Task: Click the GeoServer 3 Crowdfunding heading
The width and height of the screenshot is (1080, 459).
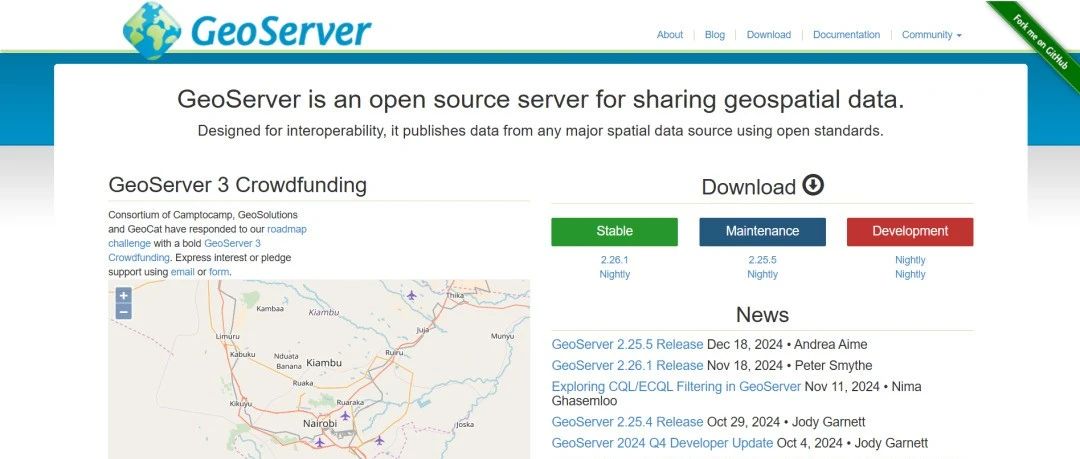Action: pyautogui.click(x=238, y=185)
